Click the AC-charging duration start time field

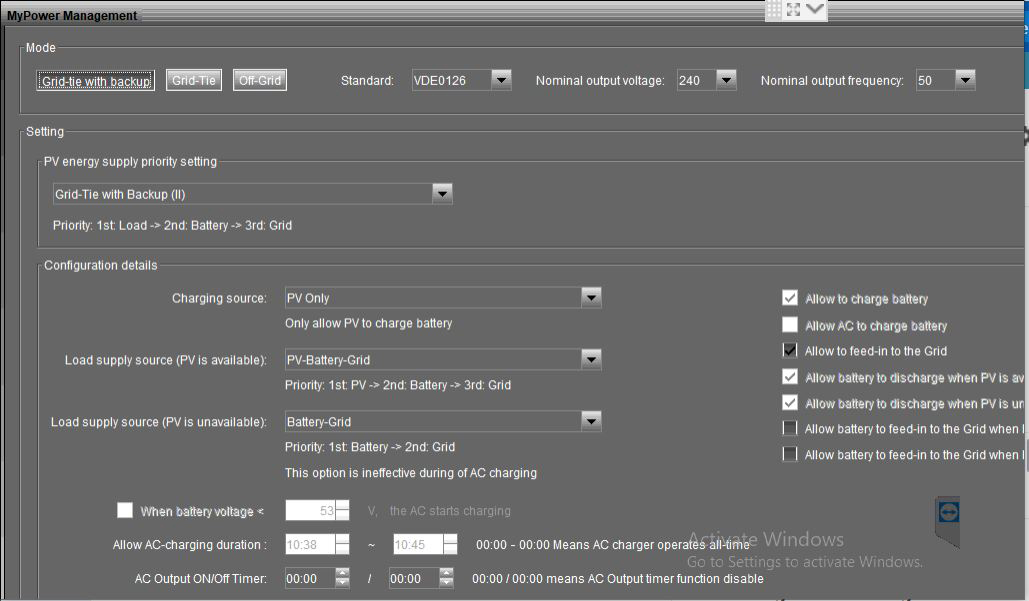tap(309, 545)
